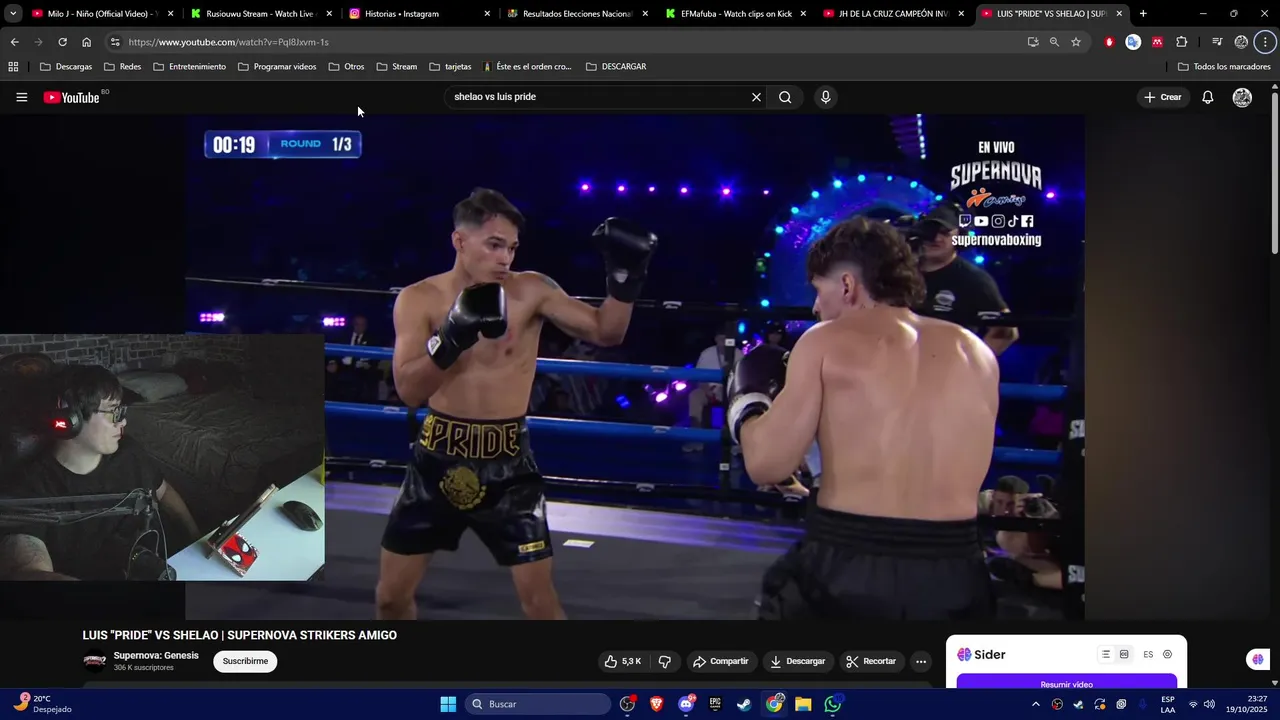The image size is (1280, 720).
Task: Open Entretenimiento bookmarks folder
Action: click(x=190, y=67)
